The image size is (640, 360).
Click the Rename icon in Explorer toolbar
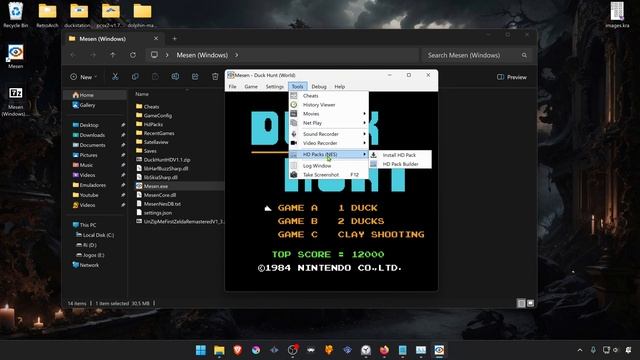pos(175,77)
